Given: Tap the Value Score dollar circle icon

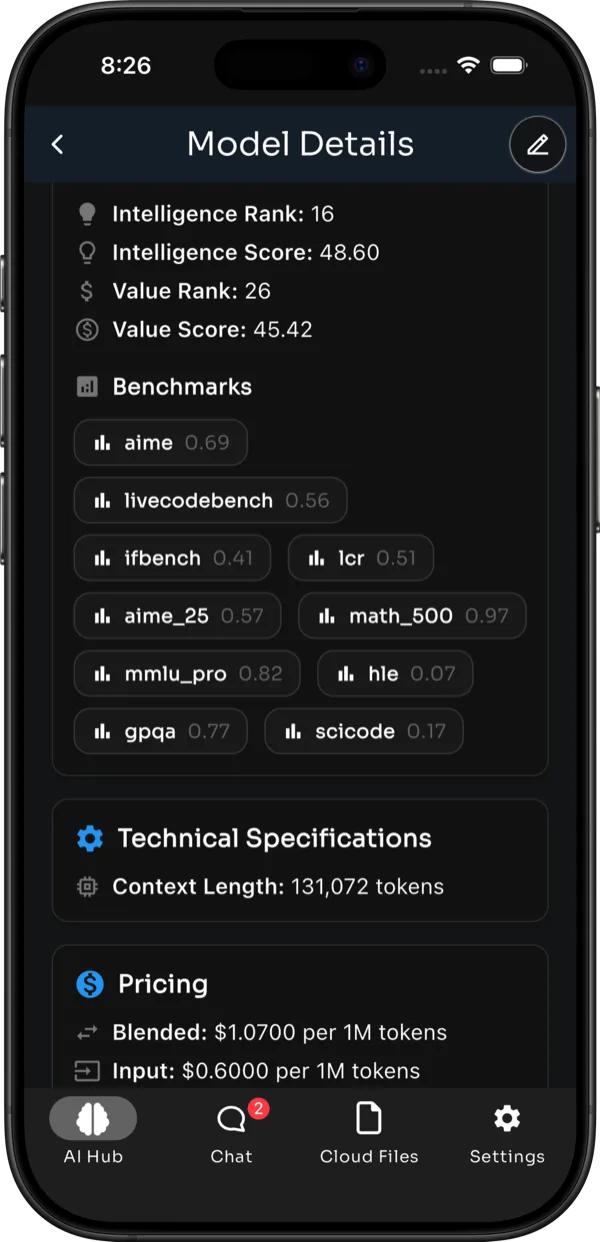Looking at the screenshot, I should click(x=87, y=330).
